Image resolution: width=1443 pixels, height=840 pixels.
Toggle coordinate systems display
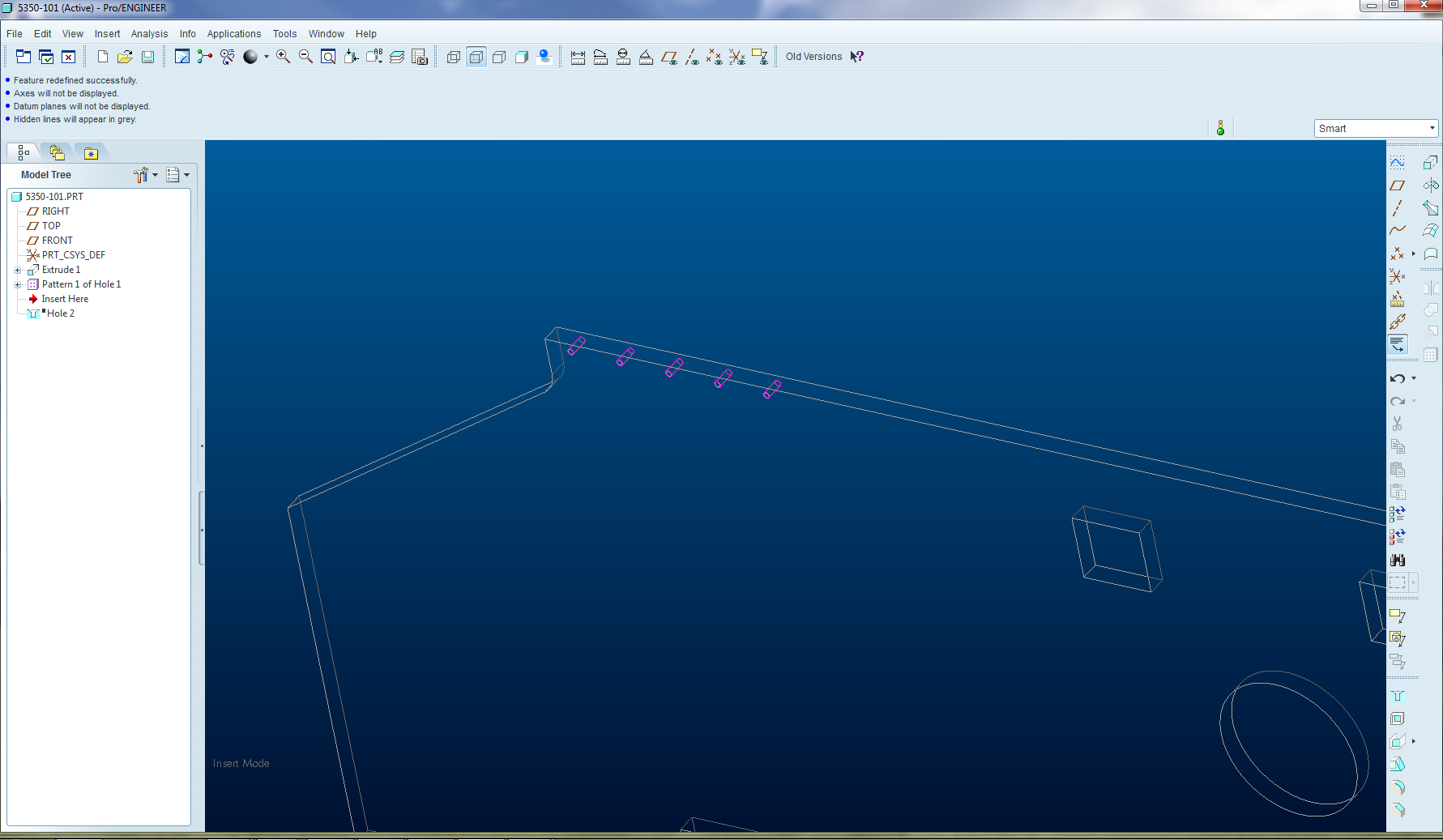(736, 57)
